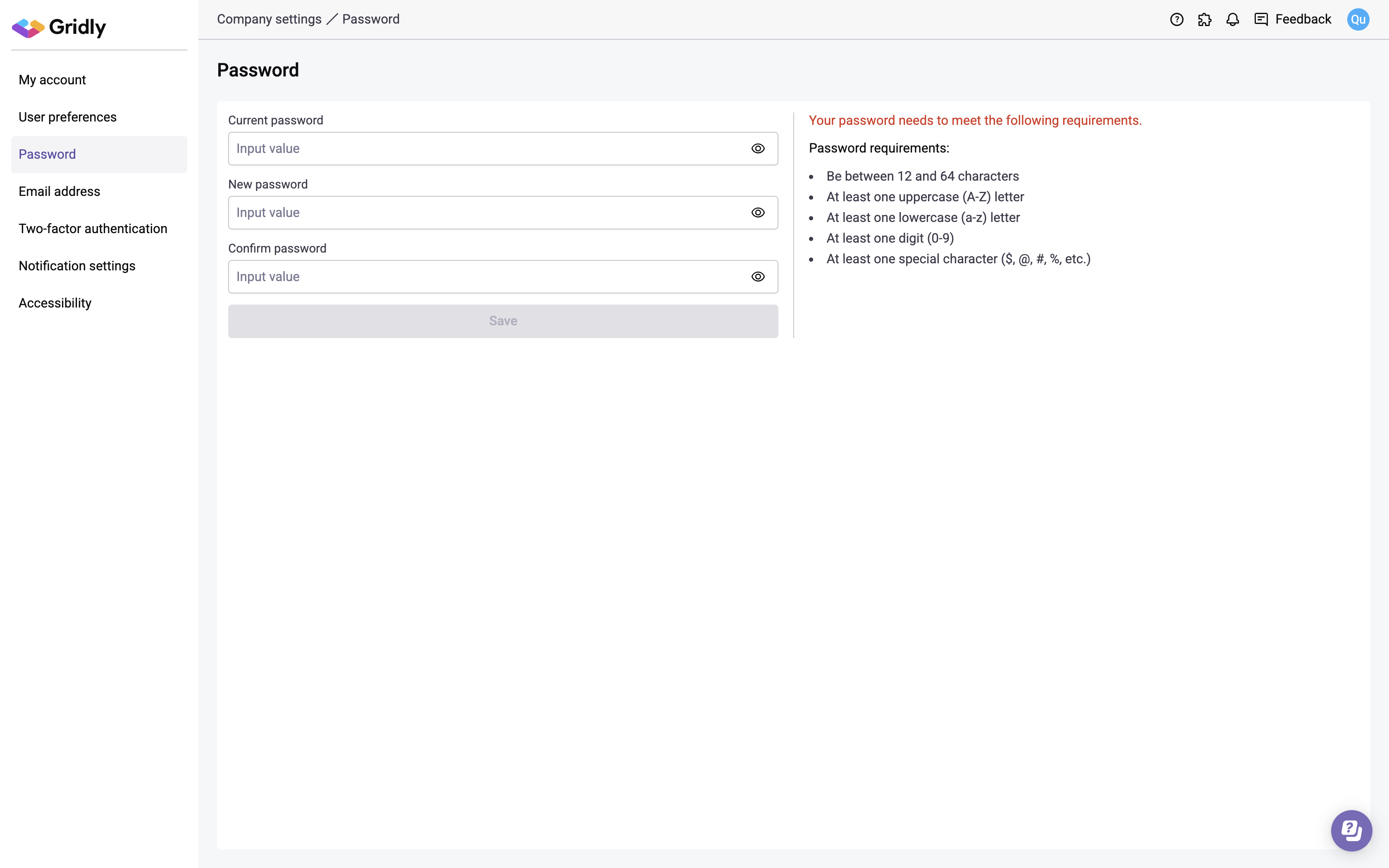Click the Feedback button in the header
The height and width of the screenshot is (868, 1389).
click(x=1293, y=19)
